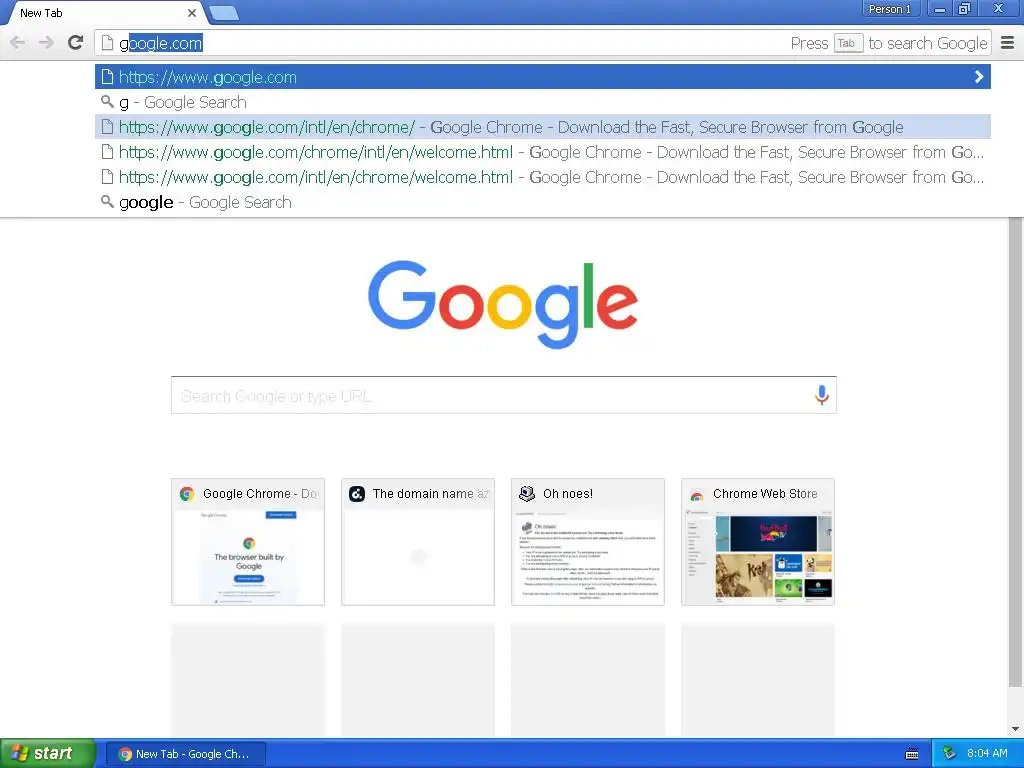Select the https://www.google.com suggestion
The image size is (1024, 768).
tap(543, 77)
